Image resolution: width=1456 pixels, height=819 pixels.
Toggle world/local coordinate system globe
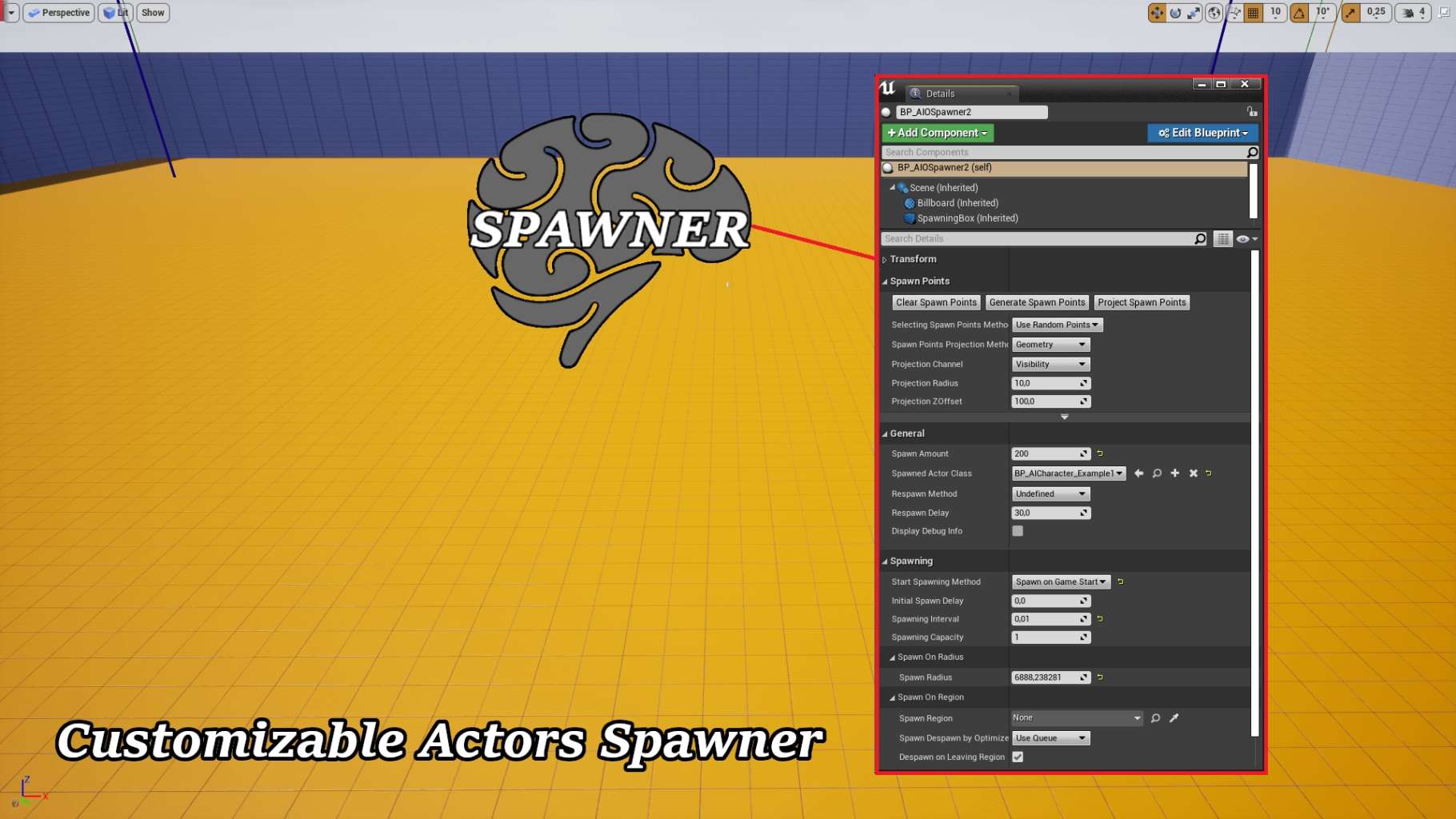coord(1214,13)
